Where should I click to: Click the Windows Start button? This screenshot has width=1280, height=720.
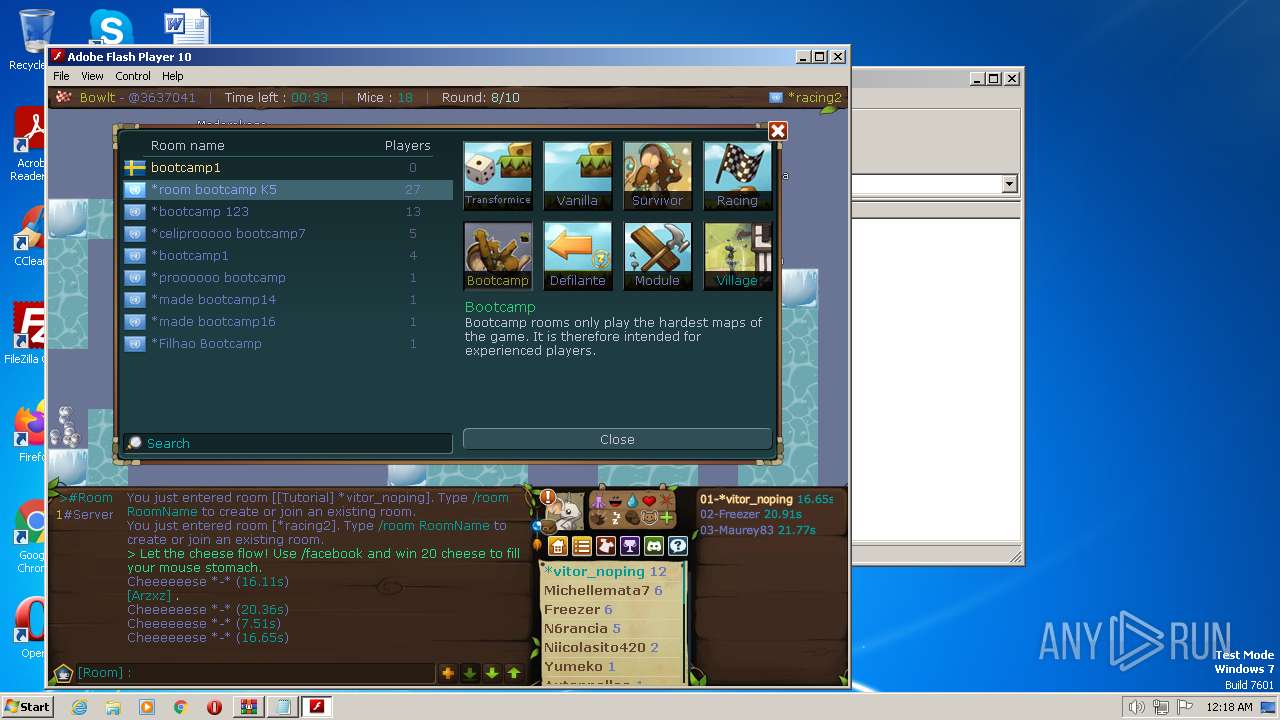[x=28, y=707]
